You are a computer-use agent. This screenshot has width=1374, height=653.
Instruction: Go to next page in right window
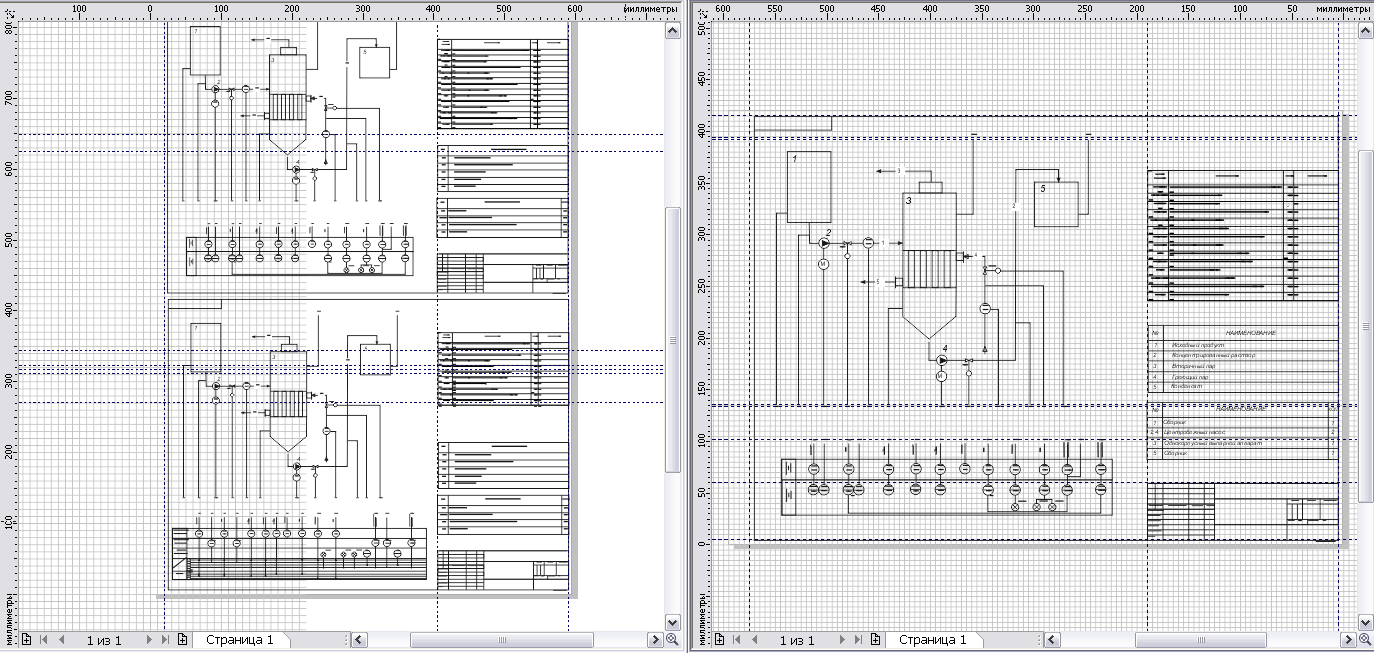point(843,640)
